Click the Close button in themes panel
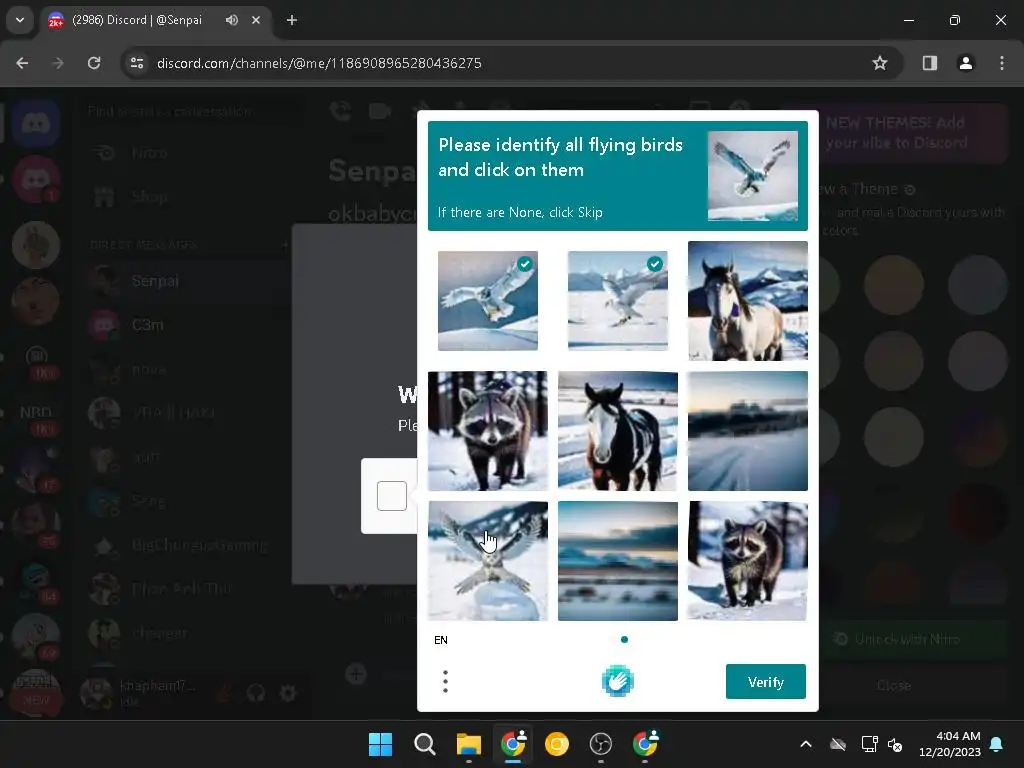This screenshot has height=768, width=1024. (894, 685)
